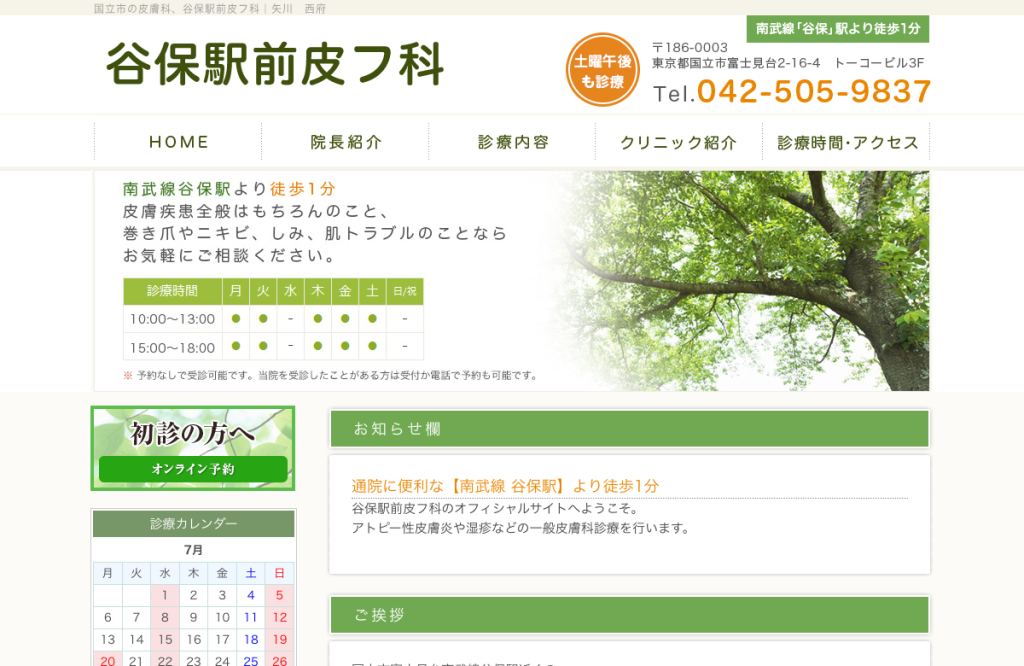Click the 10:00〜13:00 schedule row label
1024x666 pixels.
(172, 319)
